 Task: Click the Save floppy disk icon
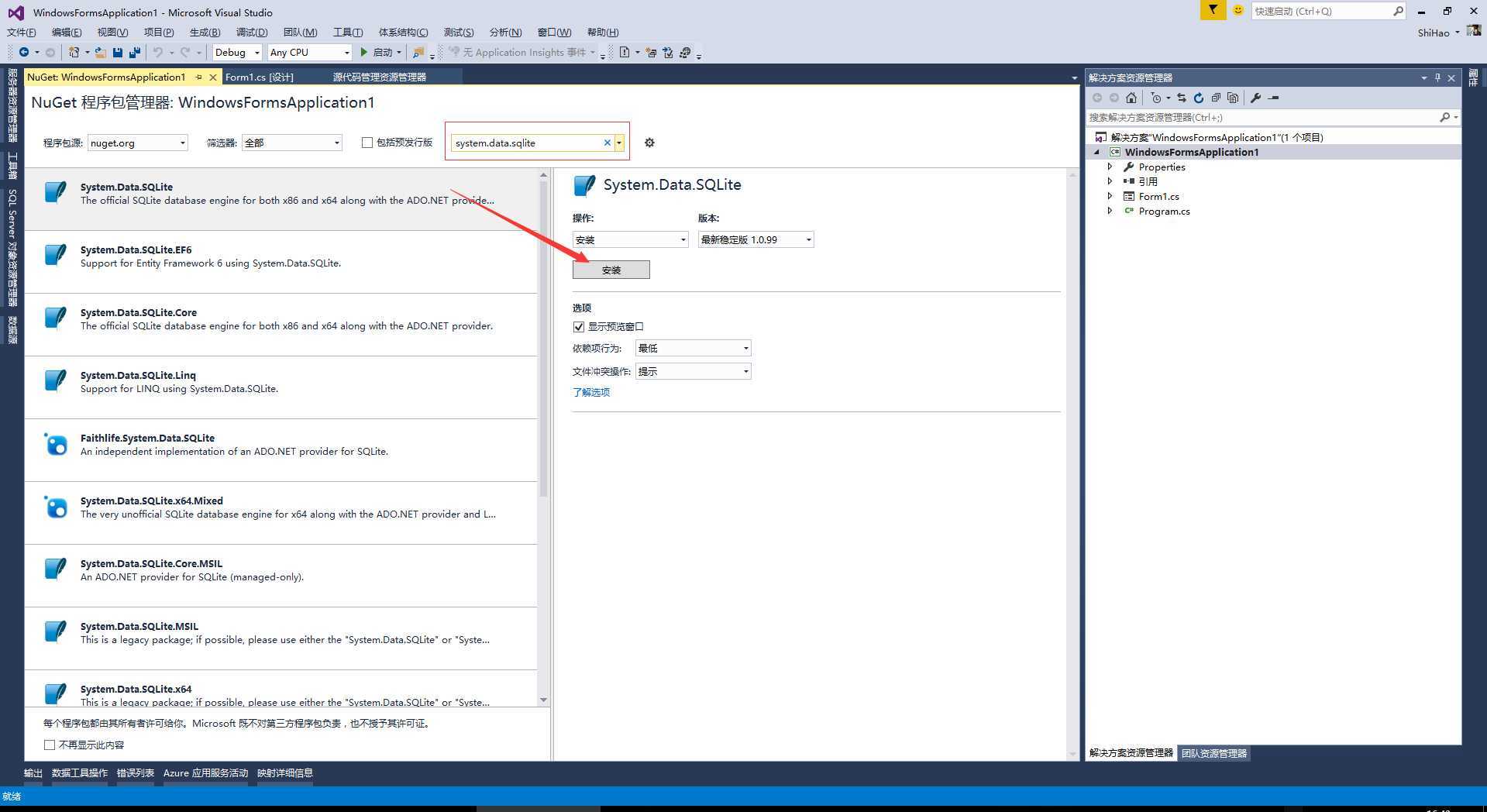tap(118, 52)
